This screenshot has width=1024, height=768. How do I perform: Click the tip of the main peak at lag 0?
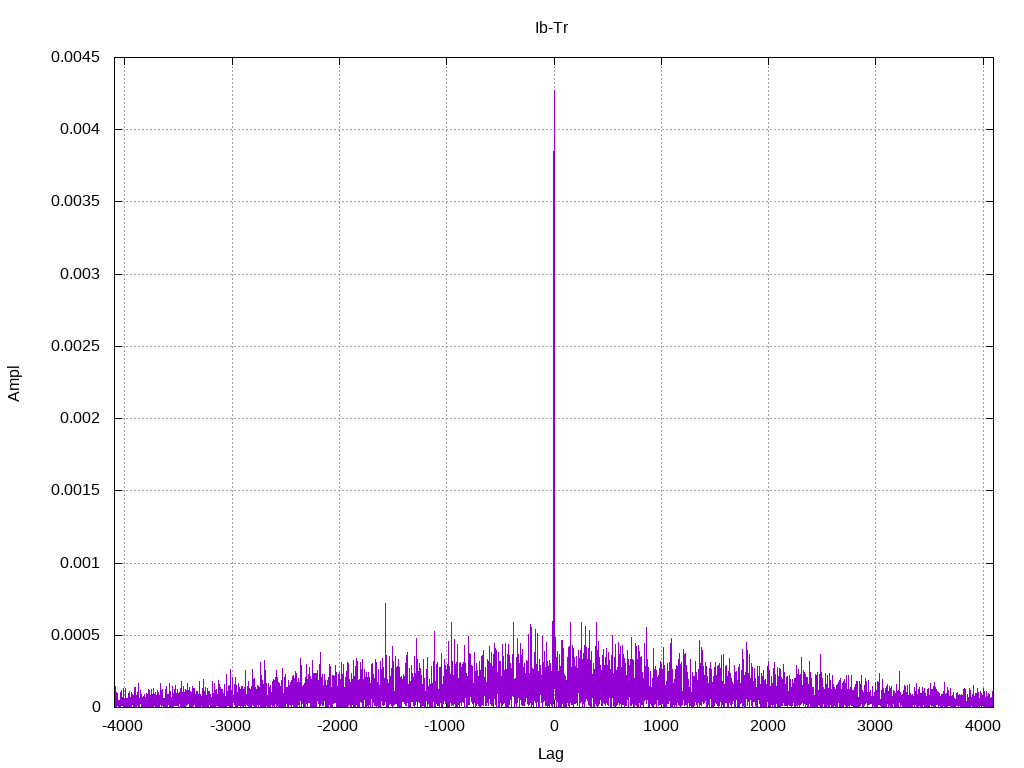(x=554, y=91)
